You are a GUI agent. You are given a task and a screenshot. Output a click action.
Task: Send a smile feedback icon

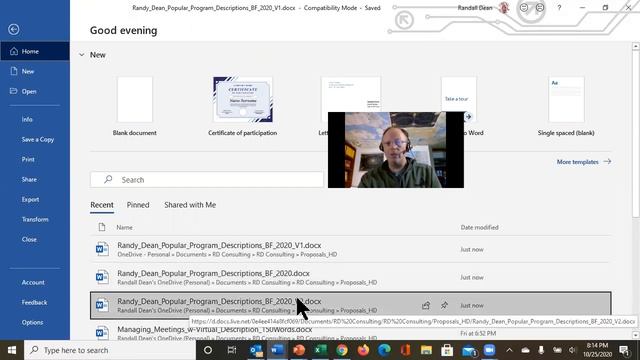(x=524, y=8)
